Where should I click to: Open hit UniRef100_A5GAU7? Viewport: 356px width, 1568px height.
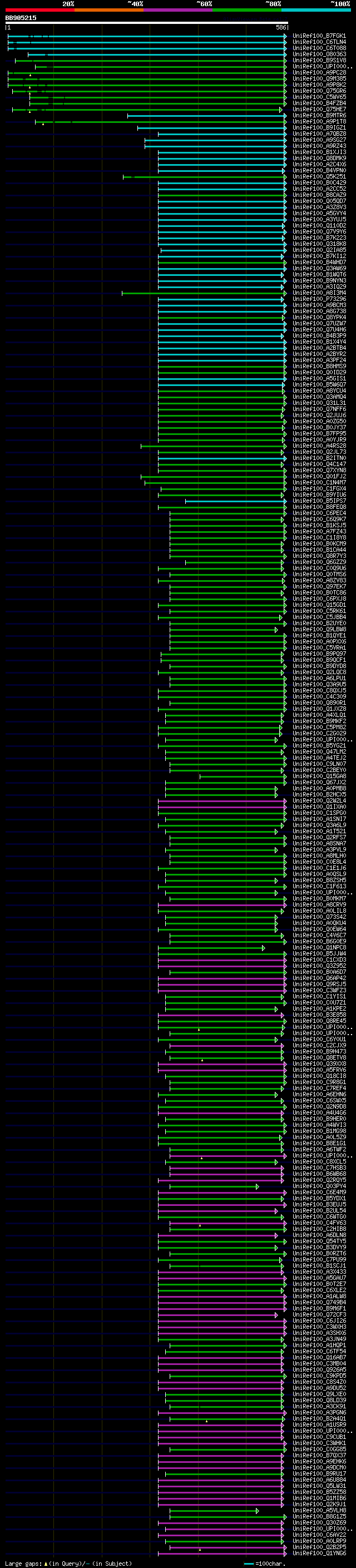319,1278
